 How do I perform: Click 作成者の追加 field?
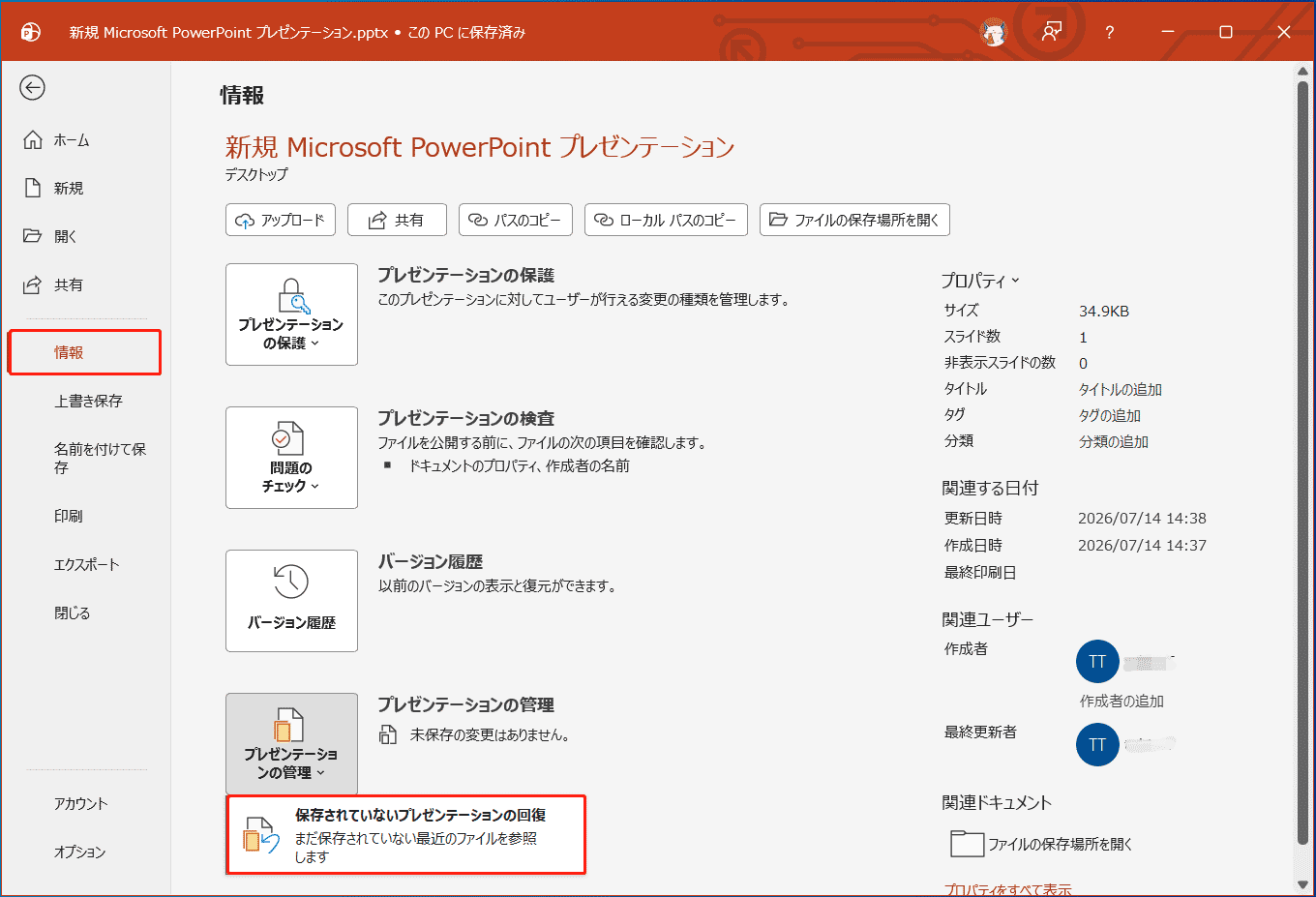(1122, 701)
